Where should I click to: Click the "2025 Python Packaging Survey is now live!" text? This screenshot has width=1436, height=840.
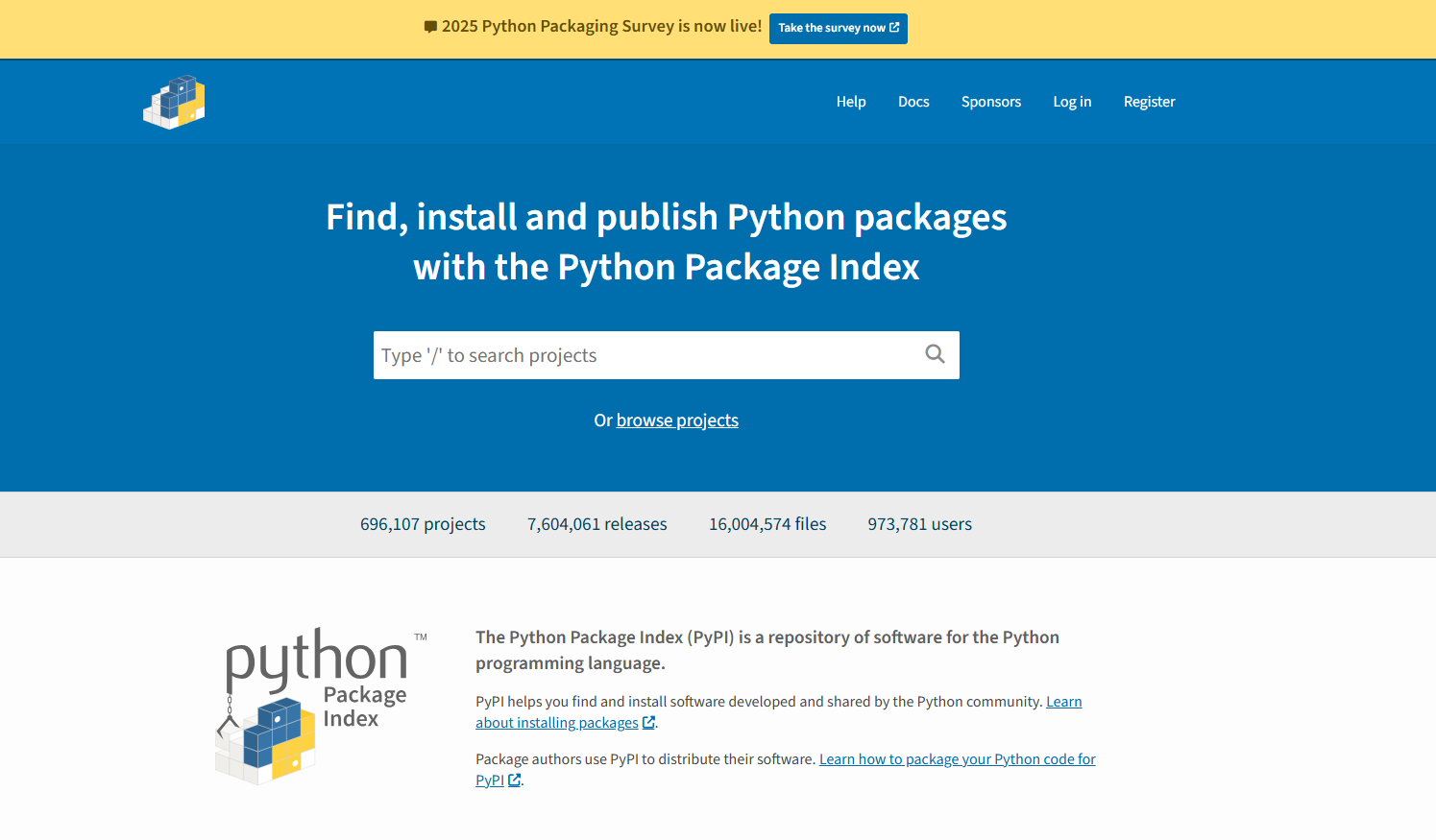click(602, 27)
